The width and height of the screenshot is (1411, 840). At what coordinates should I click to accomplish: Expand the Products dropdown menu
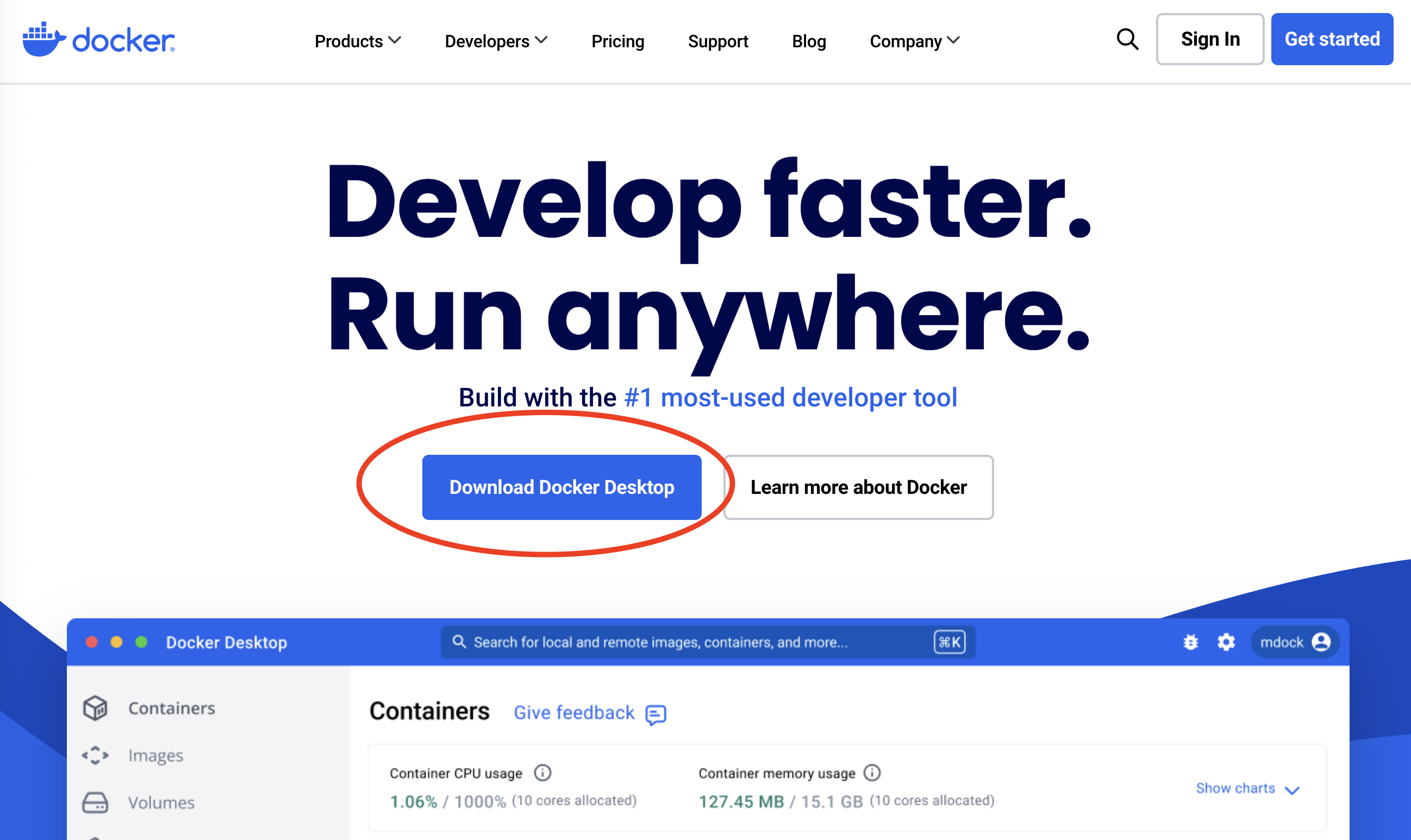[x=357, y=41]
